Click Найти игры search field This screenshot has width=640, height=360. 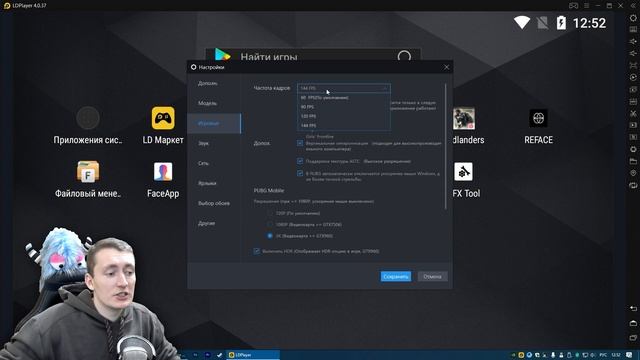click(313, 56)
